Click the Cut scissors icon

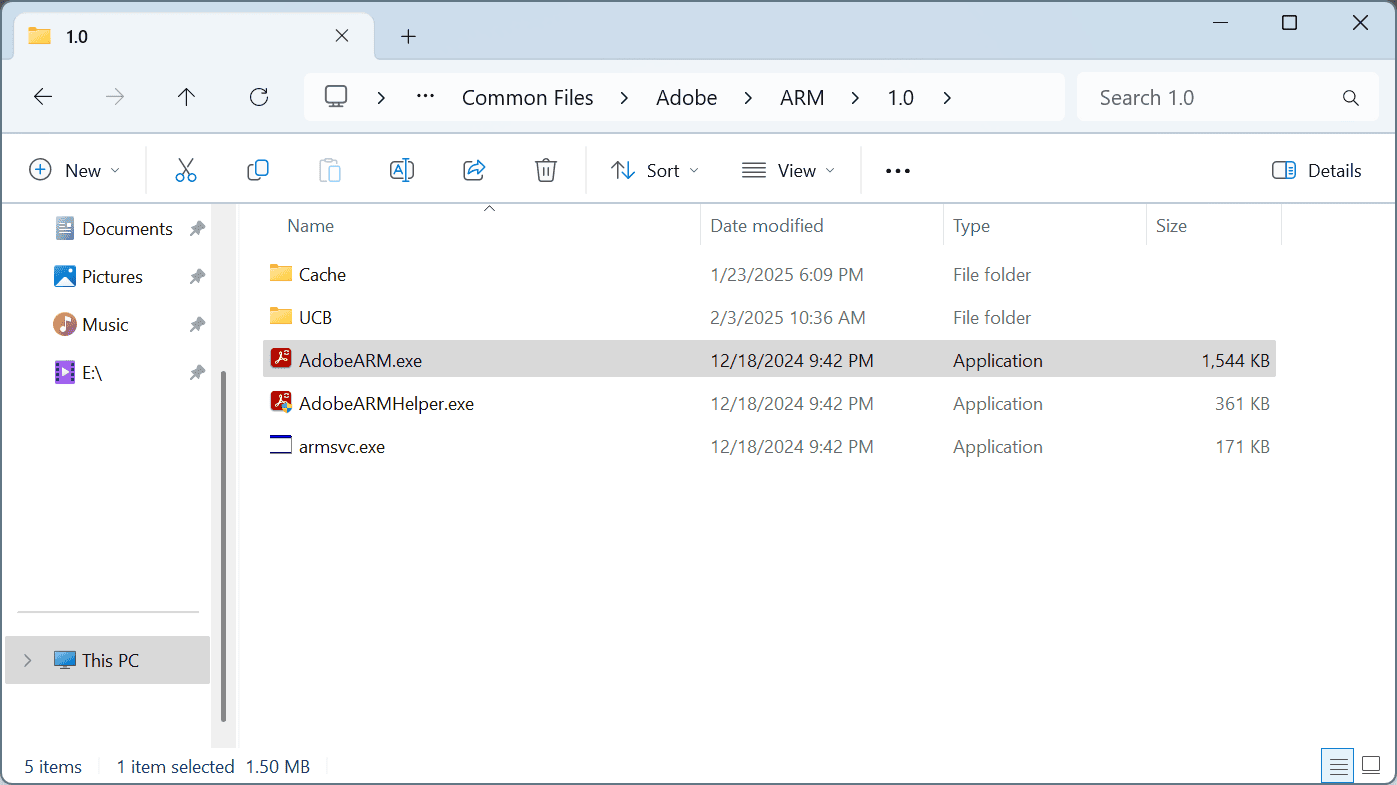186,170
